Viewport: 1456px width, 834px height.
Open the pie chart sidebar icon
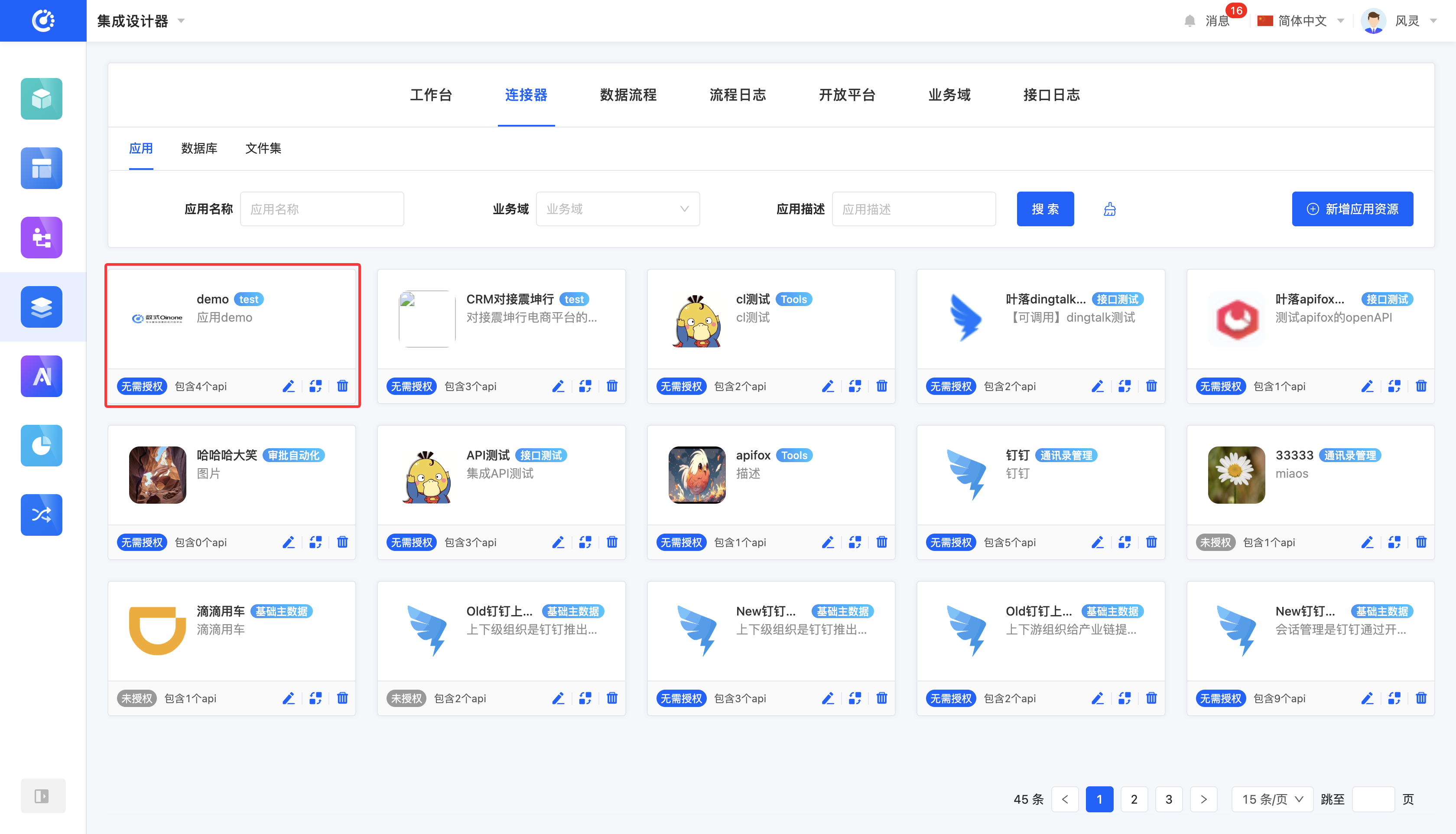click(41, 445)
